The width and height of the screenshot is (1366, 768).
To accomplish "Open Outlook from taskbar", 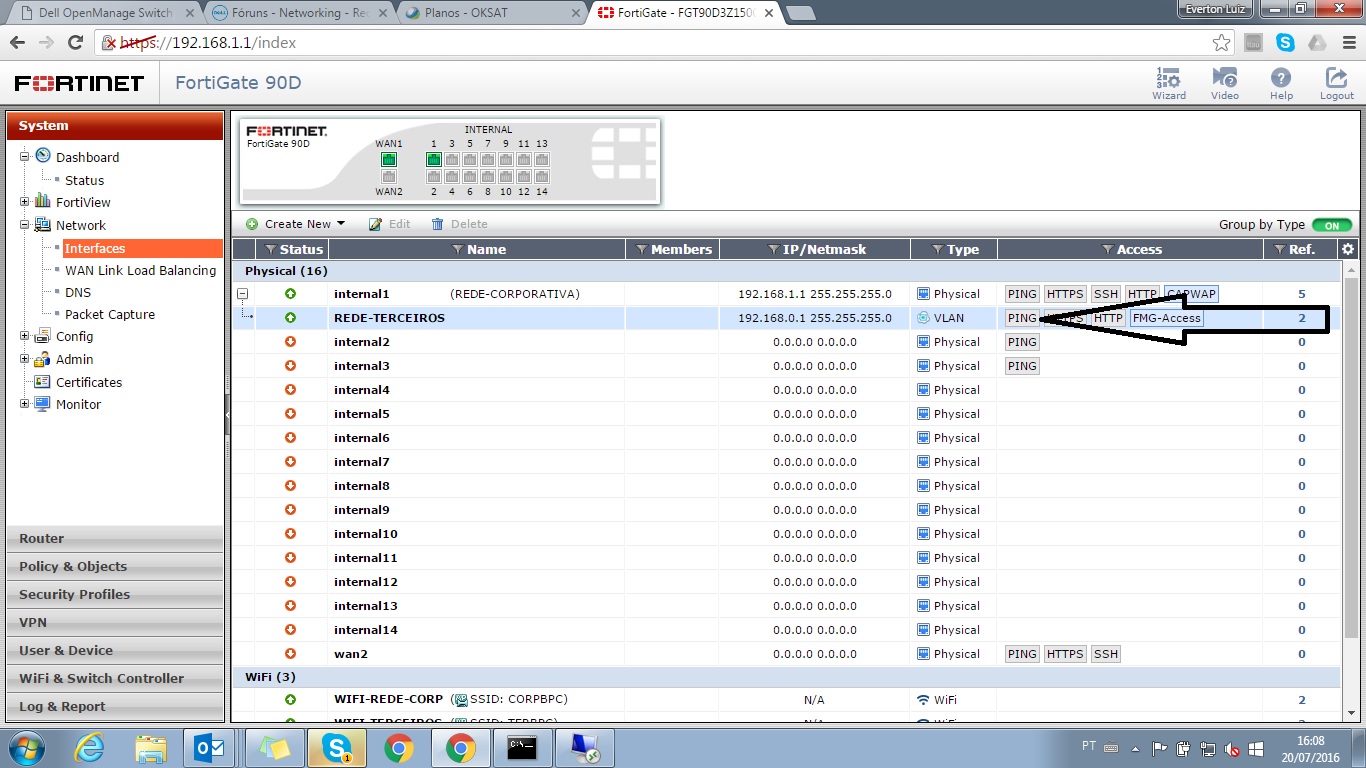I will click(211, 748).
